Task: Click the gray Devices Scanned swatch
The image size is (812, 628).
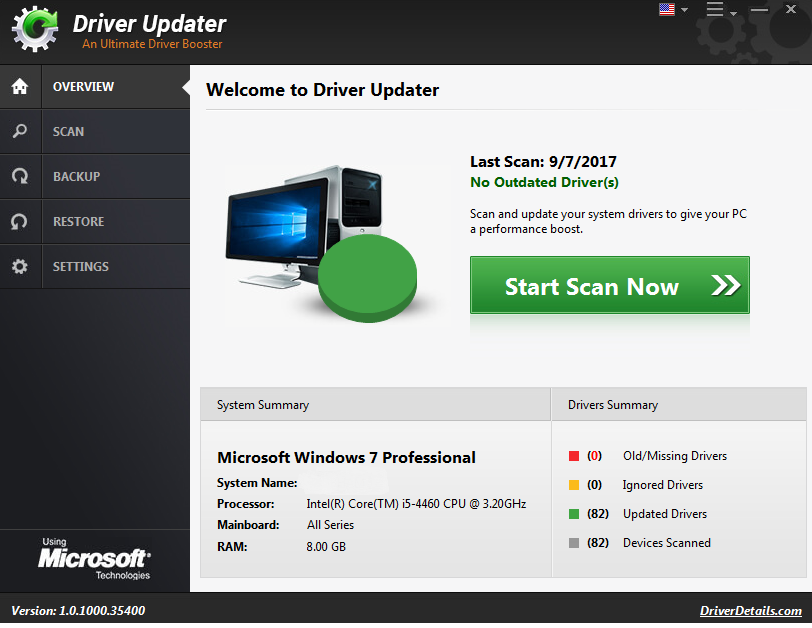Action: click(x=574, y=543)
